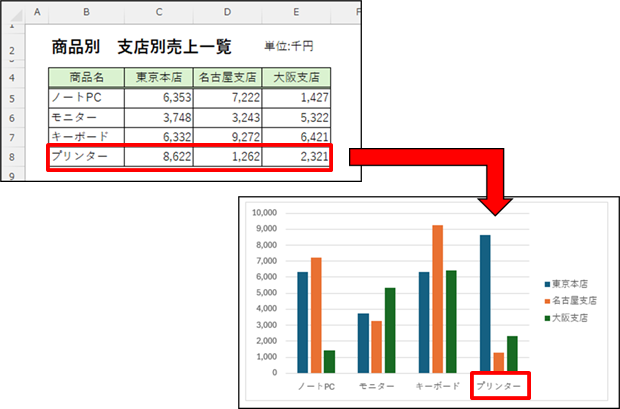Select column C header
Screen dimensions: 620x409
158,13
